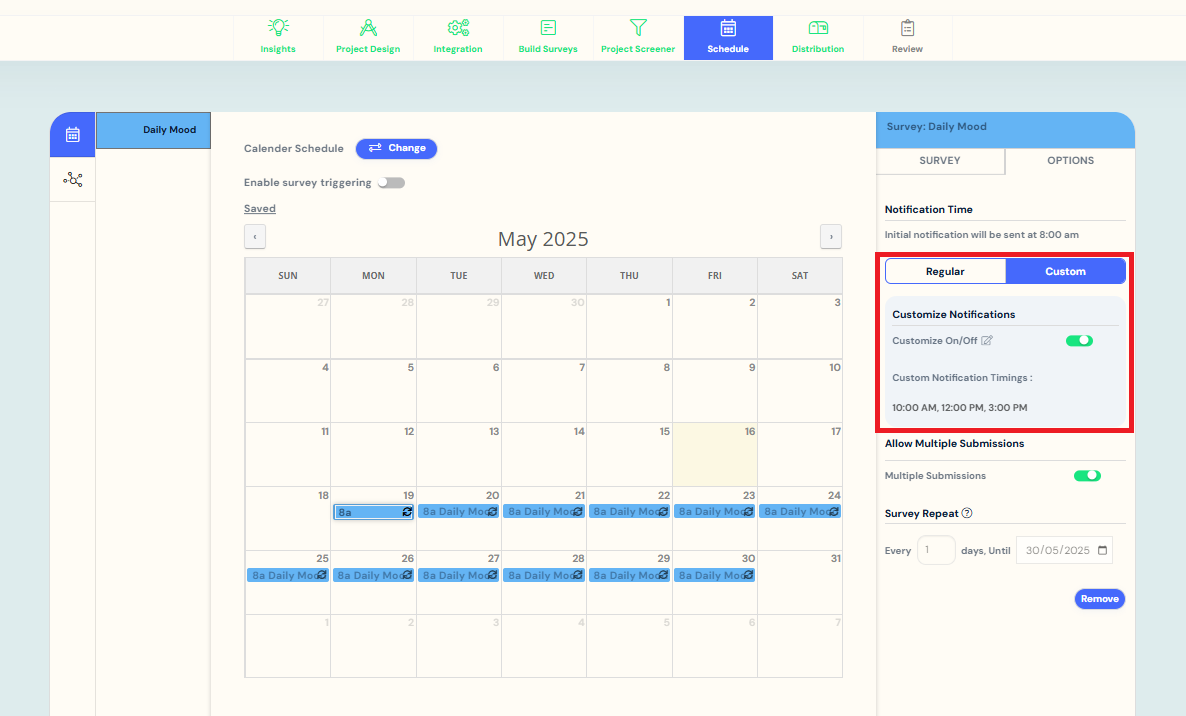1186x716 pixels.
Task: Go to the previous month arrow
Action: pos(255,237)
